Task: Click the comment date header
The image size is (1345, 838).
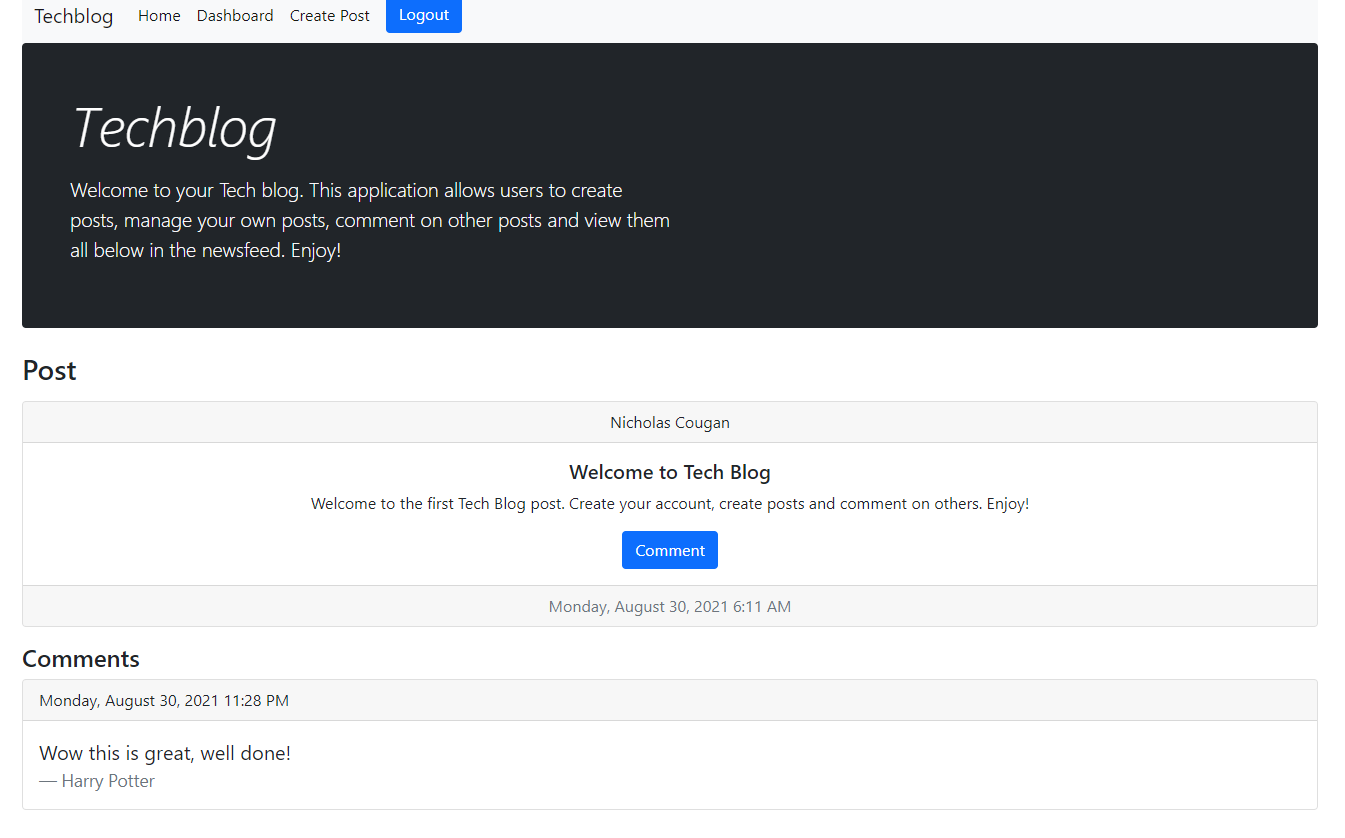Action: (163, 700)
